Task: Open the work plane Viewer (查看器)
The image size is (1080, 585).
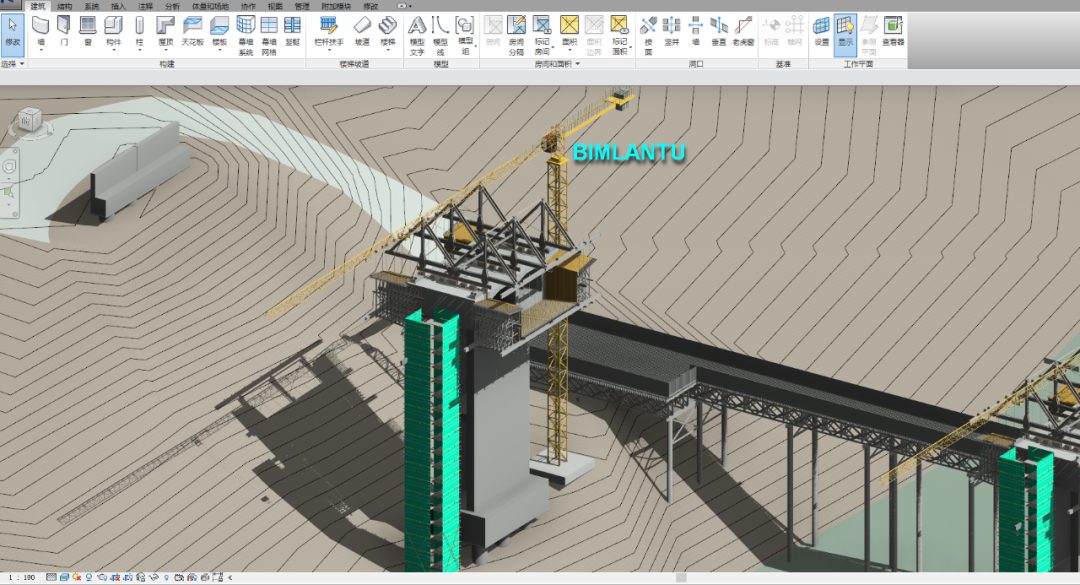Action: tap(893, 31)
